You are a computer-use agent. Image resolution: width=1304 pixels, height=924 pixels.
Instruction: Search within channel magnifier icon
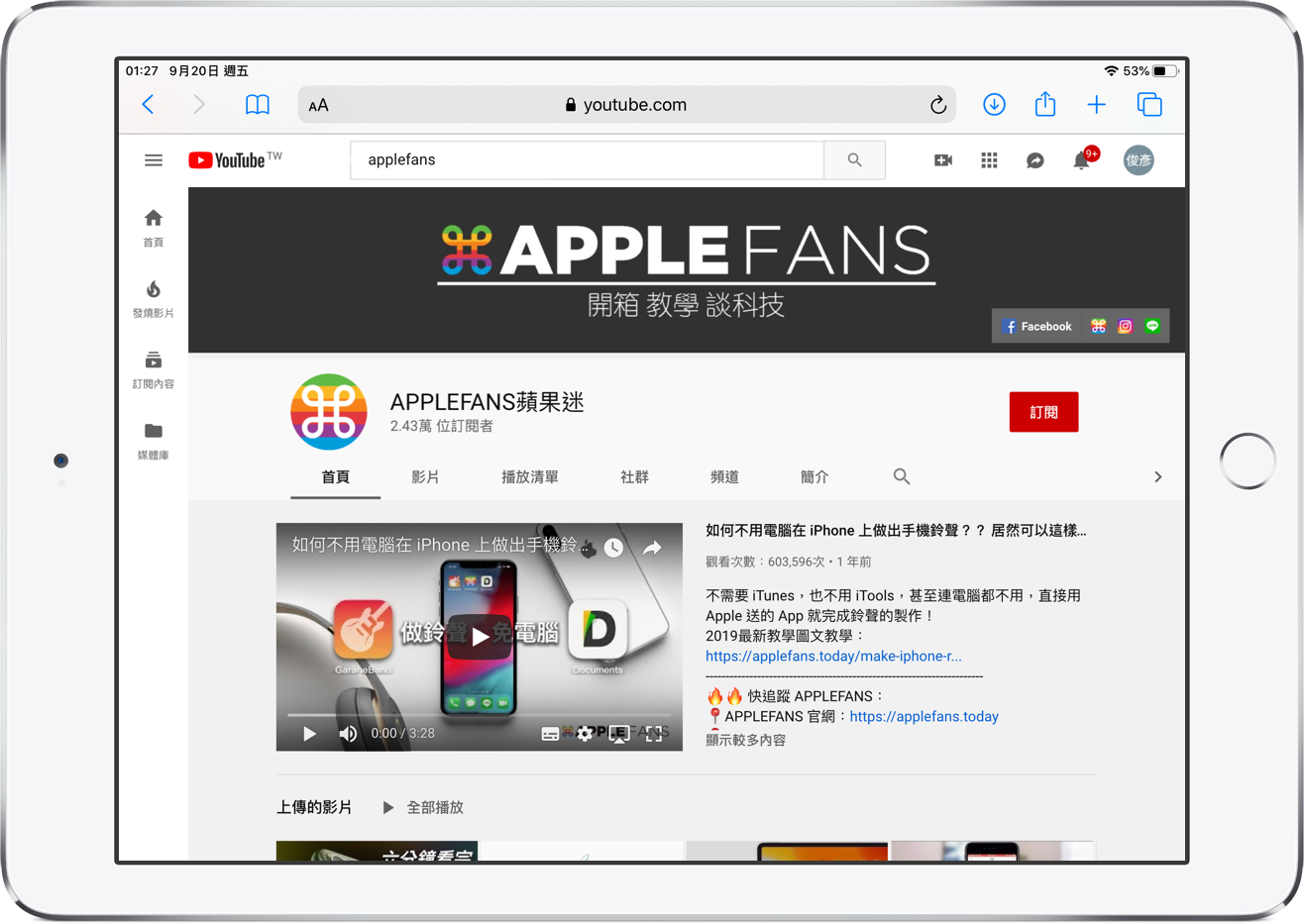tap(902, 476)
